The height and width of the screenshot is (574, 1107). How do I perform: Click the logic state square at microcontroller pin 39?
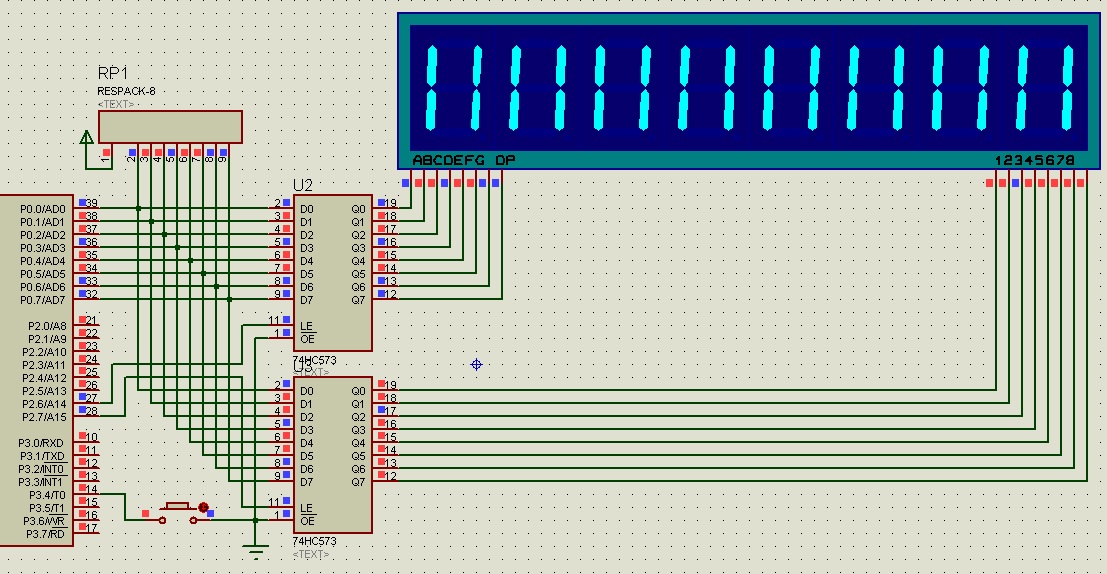tap(83, 203)
